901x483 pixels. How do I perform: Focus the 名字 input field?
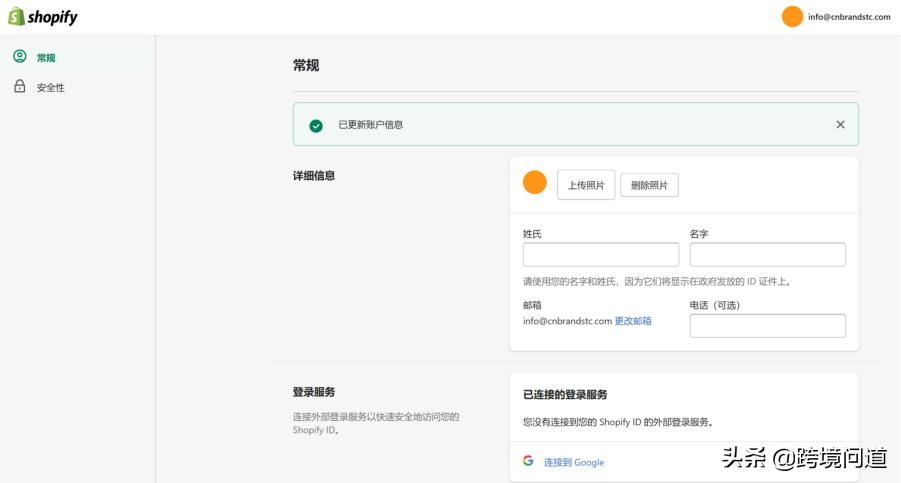(768, 254)
